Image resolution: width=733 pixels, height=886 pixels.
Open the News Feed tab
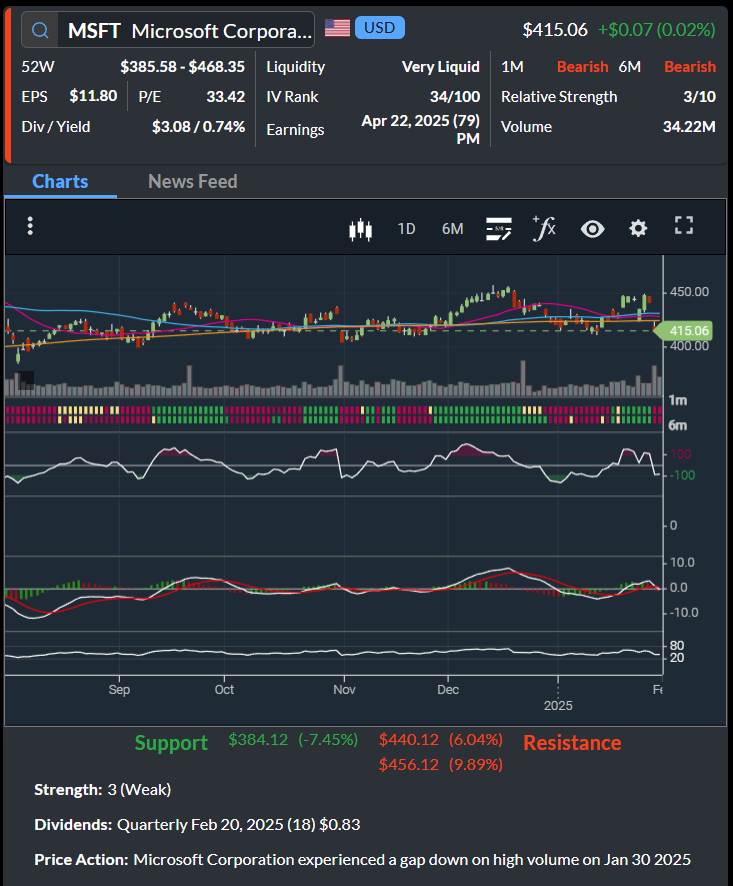[192, 181]
